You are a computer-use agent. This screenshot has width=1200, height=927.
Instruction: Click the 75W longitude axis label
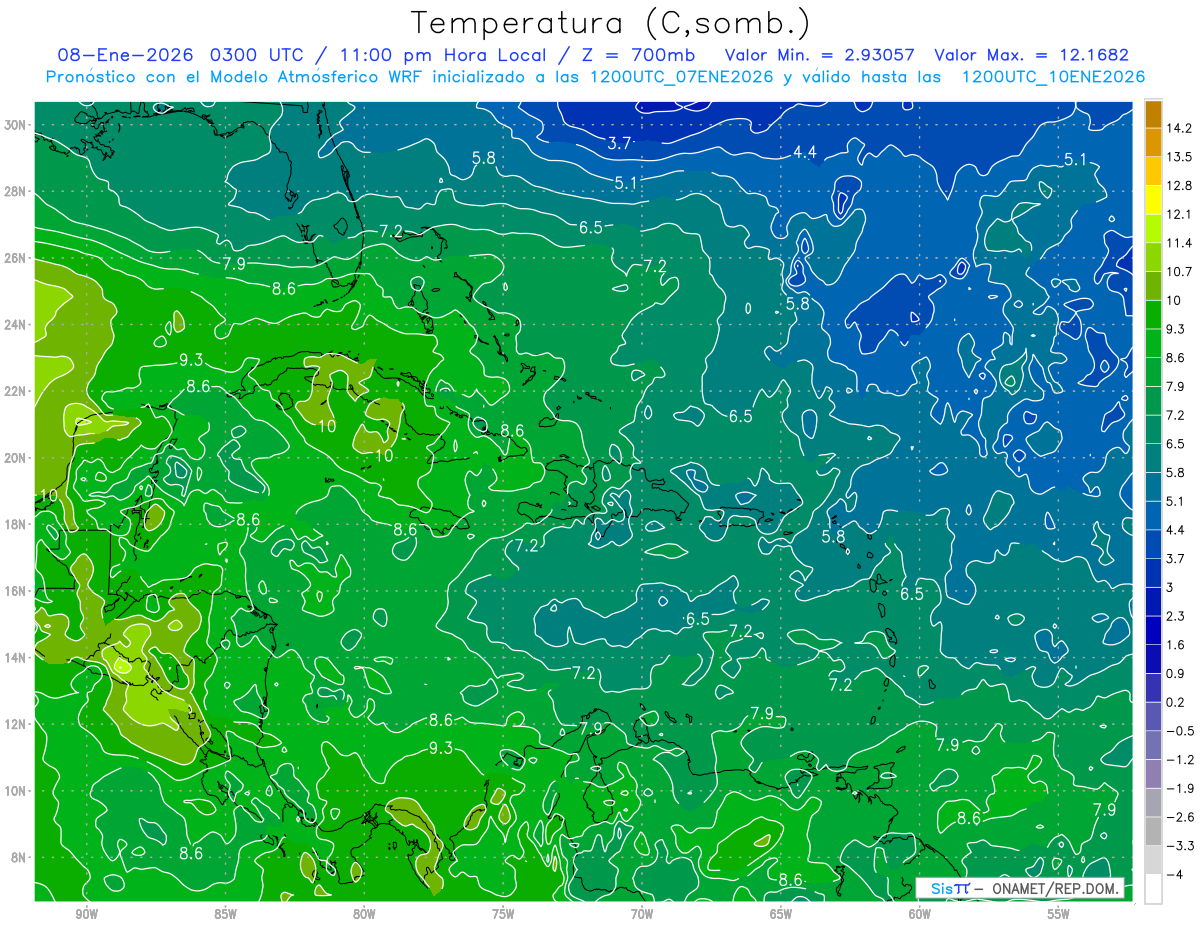pos(503,915)
